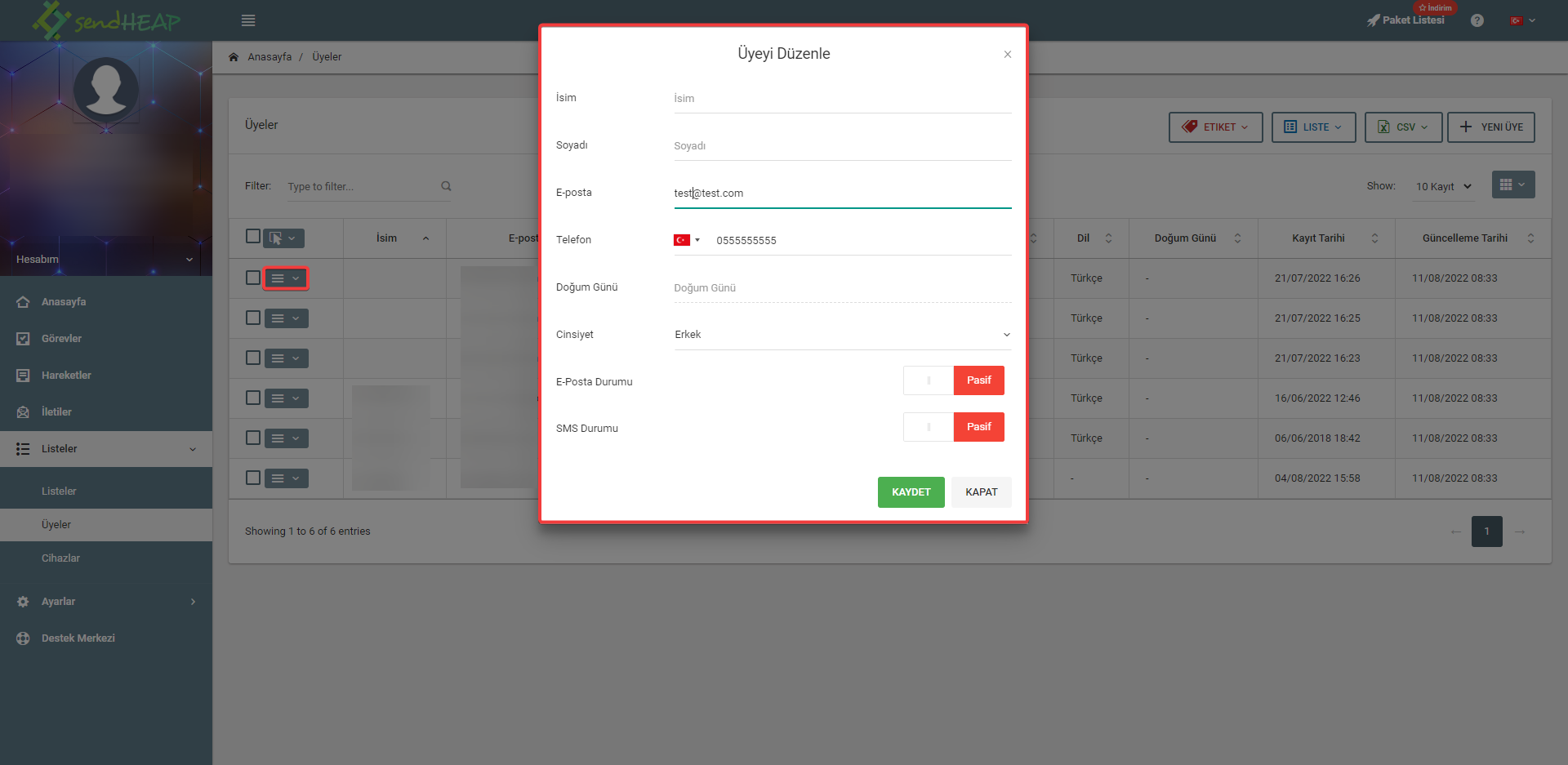Sort table by Doğum Günü column

click(x=1193, y=238)
